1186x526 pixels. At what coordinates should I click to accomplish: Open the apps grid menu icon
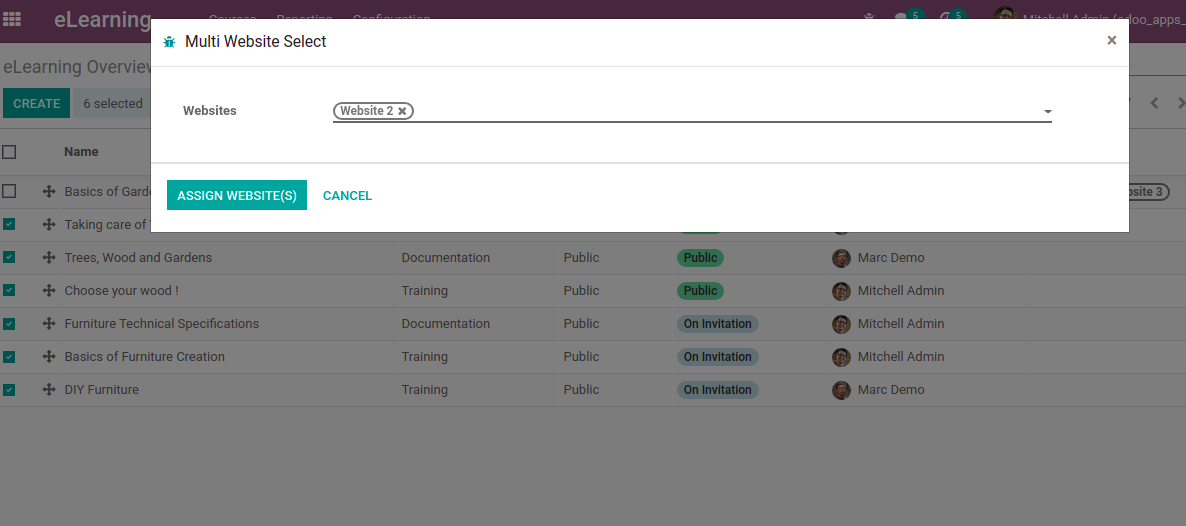pos(12,19)
